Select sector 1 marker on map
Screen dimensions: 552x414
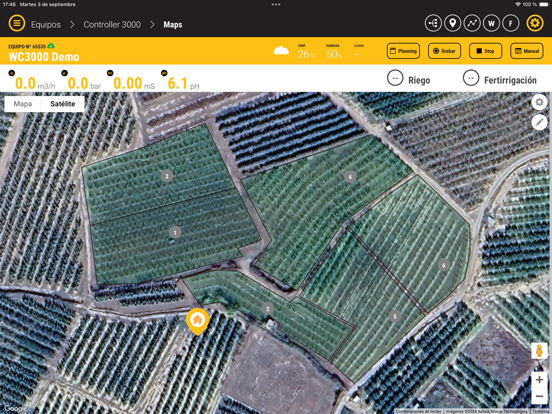point(175,232)
